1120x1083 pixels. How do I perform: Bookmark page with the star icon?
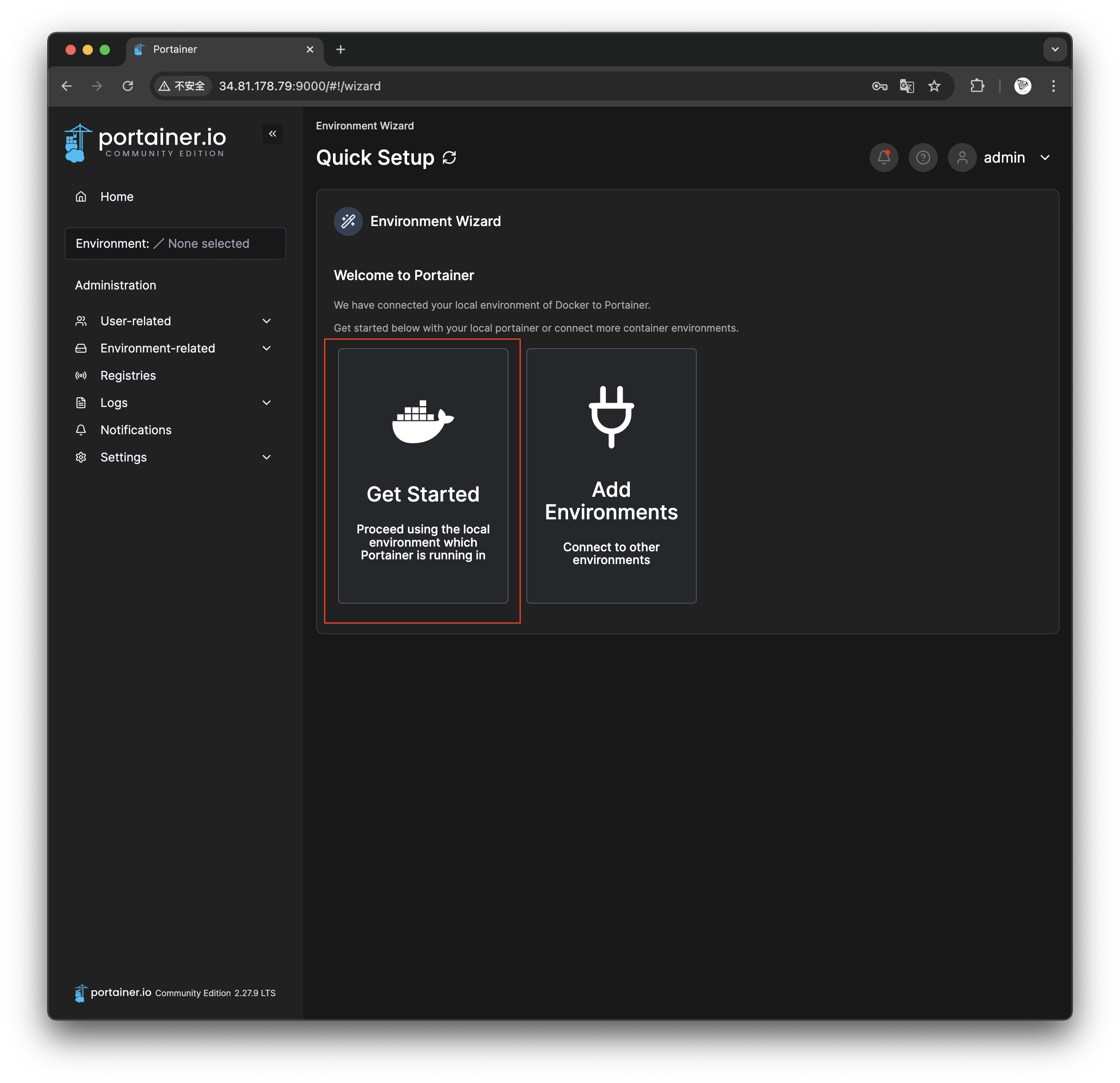point(934,86)
